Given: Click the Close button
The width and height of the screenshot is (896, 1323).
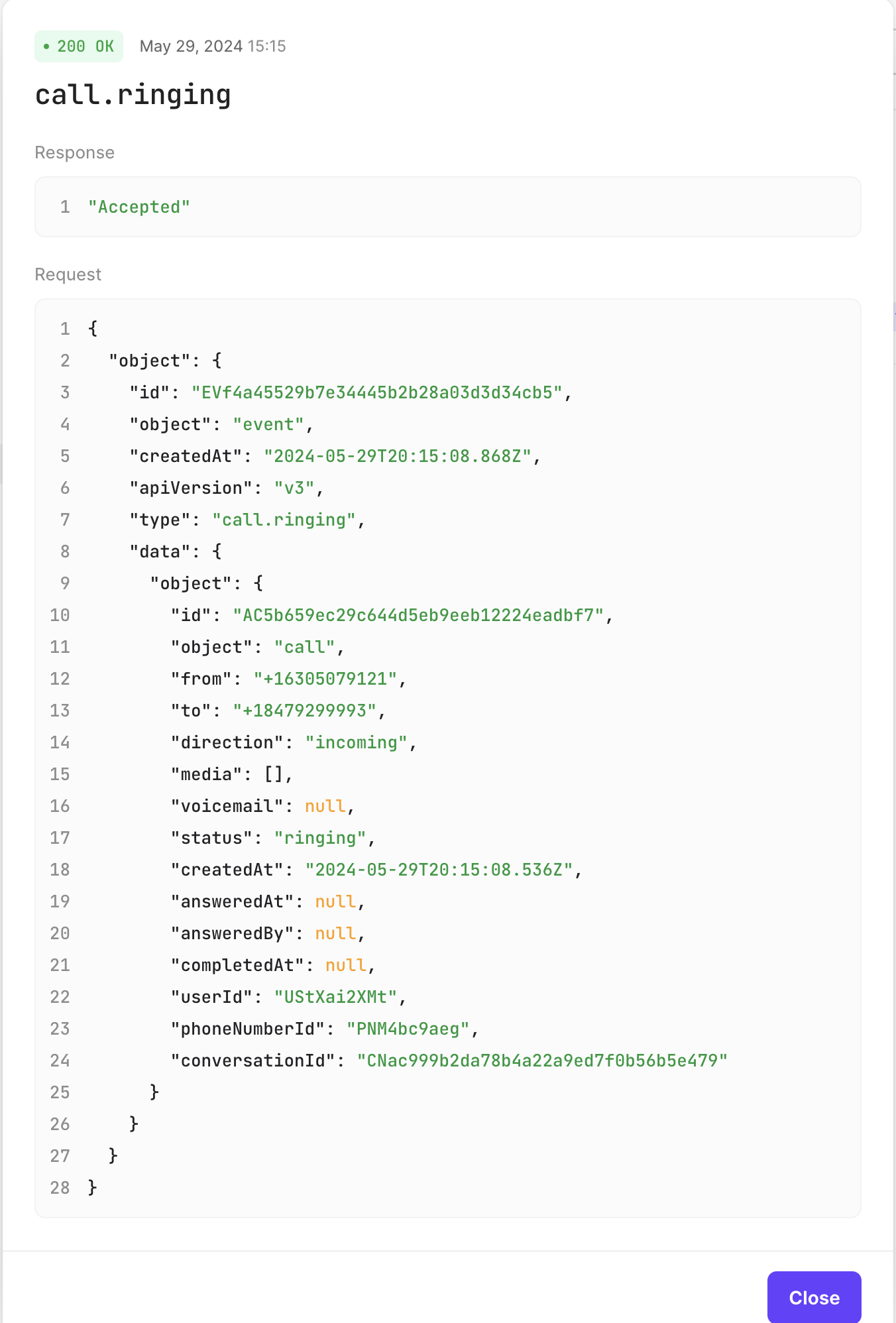Looking at the screenshot, I should [814, 1297].
